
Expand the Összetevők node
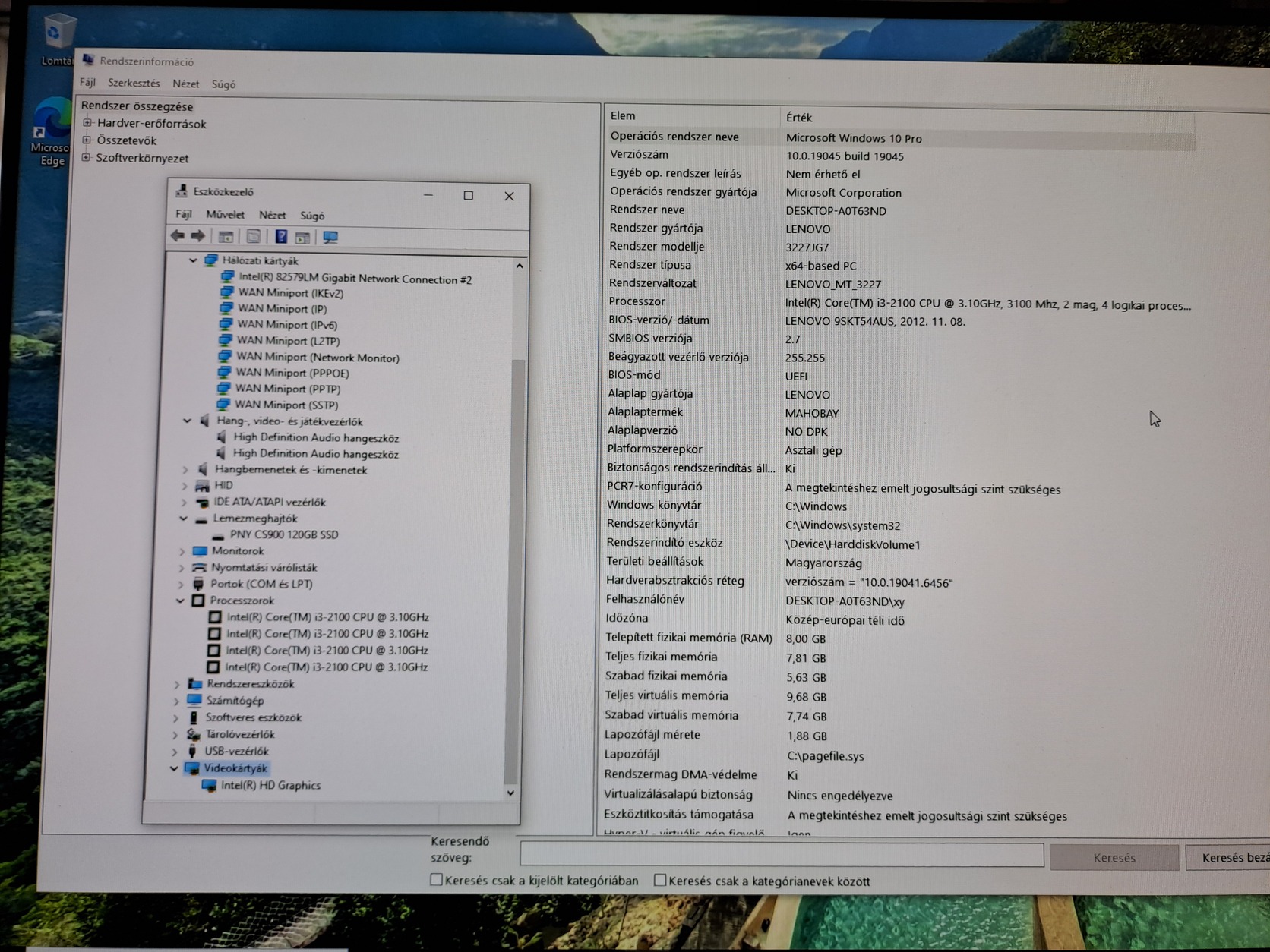(87, 140)
